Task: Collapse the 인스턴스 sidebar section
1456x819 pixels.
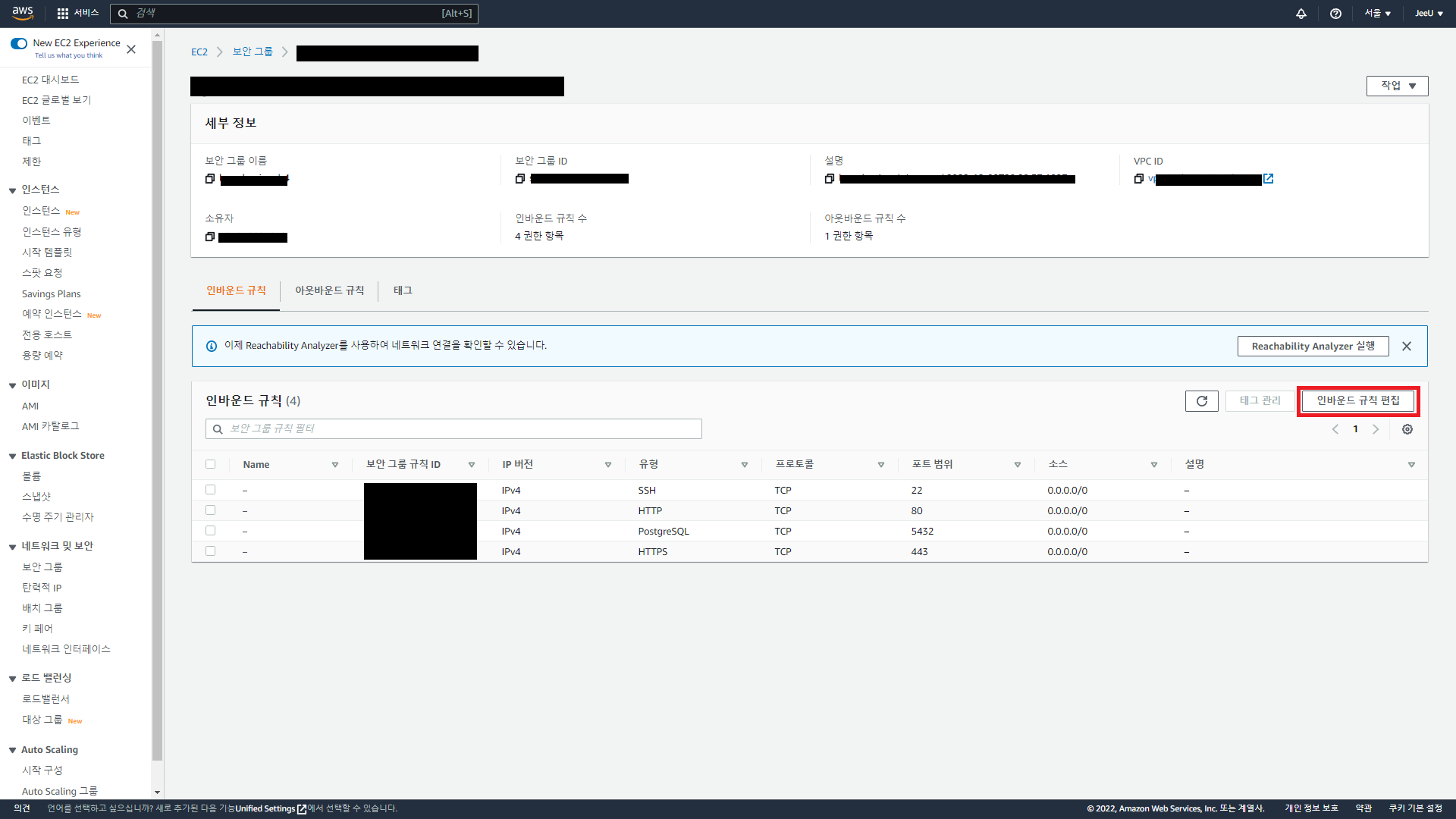Action: pyautogui.click(x=12, y=190)
